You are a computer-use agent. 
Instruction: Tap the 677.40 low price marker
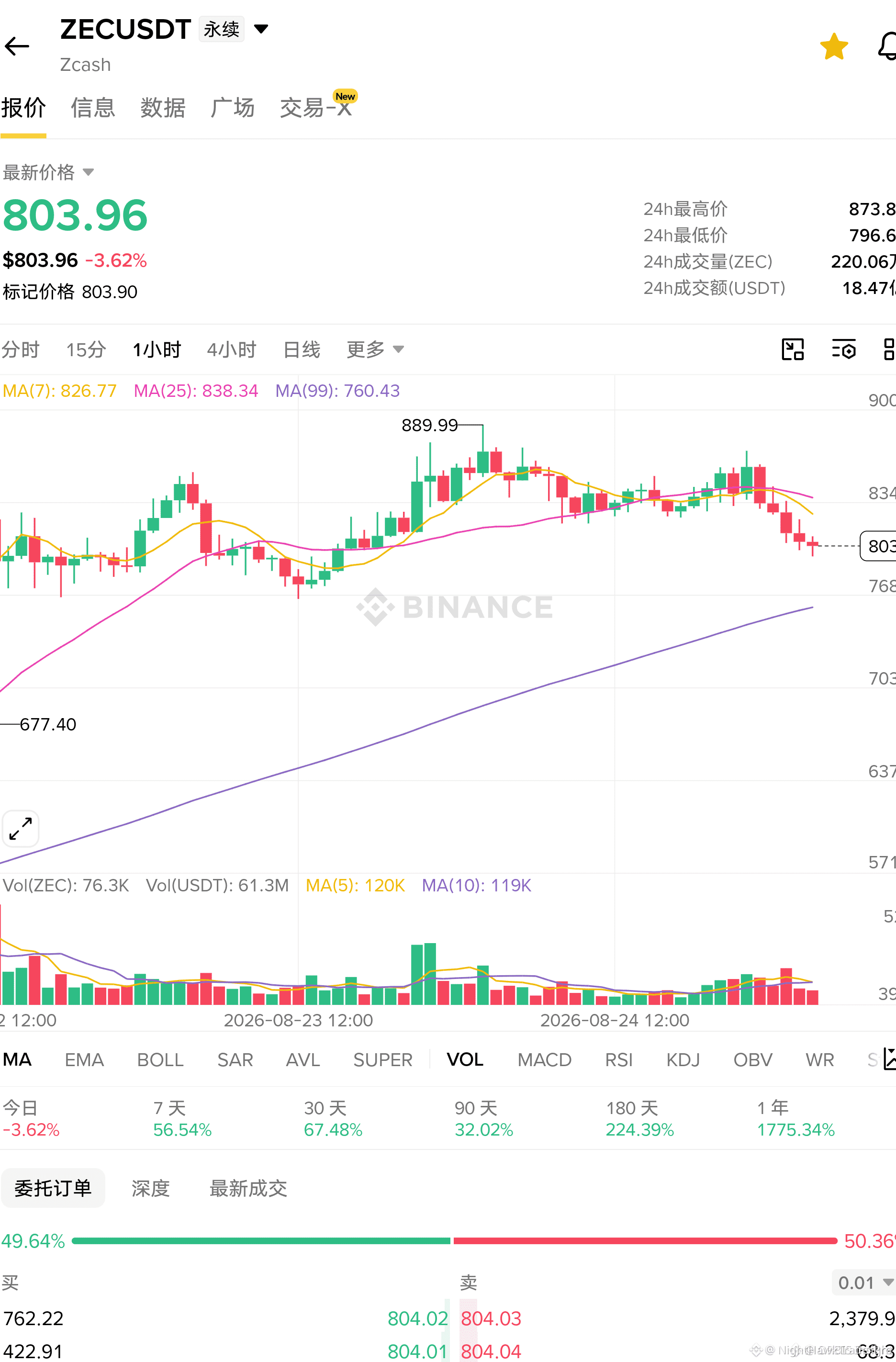[48, 724]
